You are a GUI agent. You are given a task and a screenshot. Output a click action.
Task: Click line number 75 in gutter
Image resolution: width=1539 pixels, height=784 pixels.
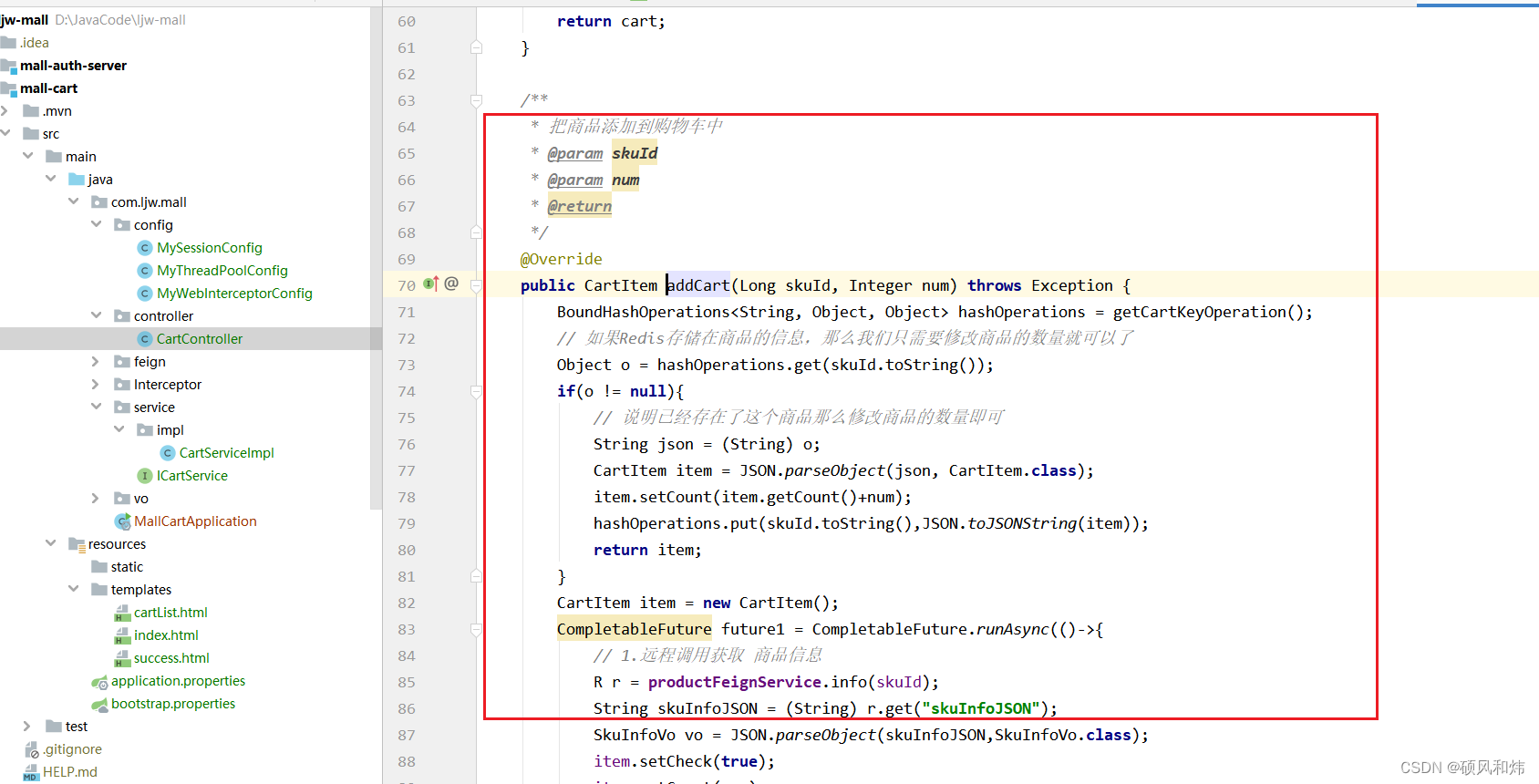pos(407,418)
